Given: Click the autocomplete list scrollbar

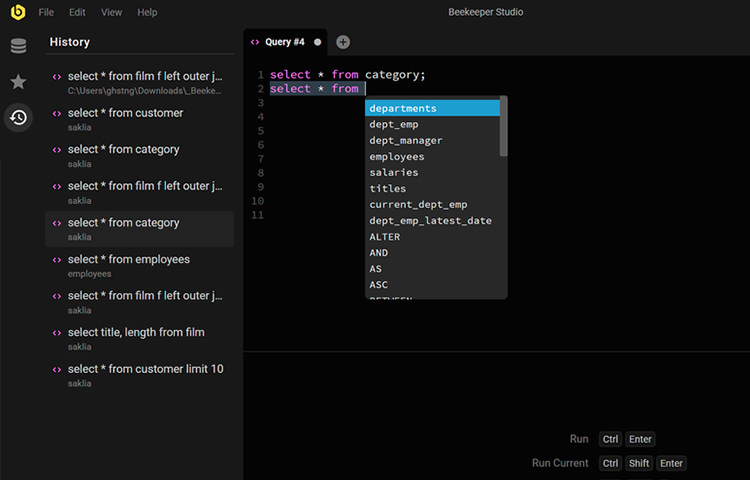Looking at the screenshot, I should click(503, 127).
